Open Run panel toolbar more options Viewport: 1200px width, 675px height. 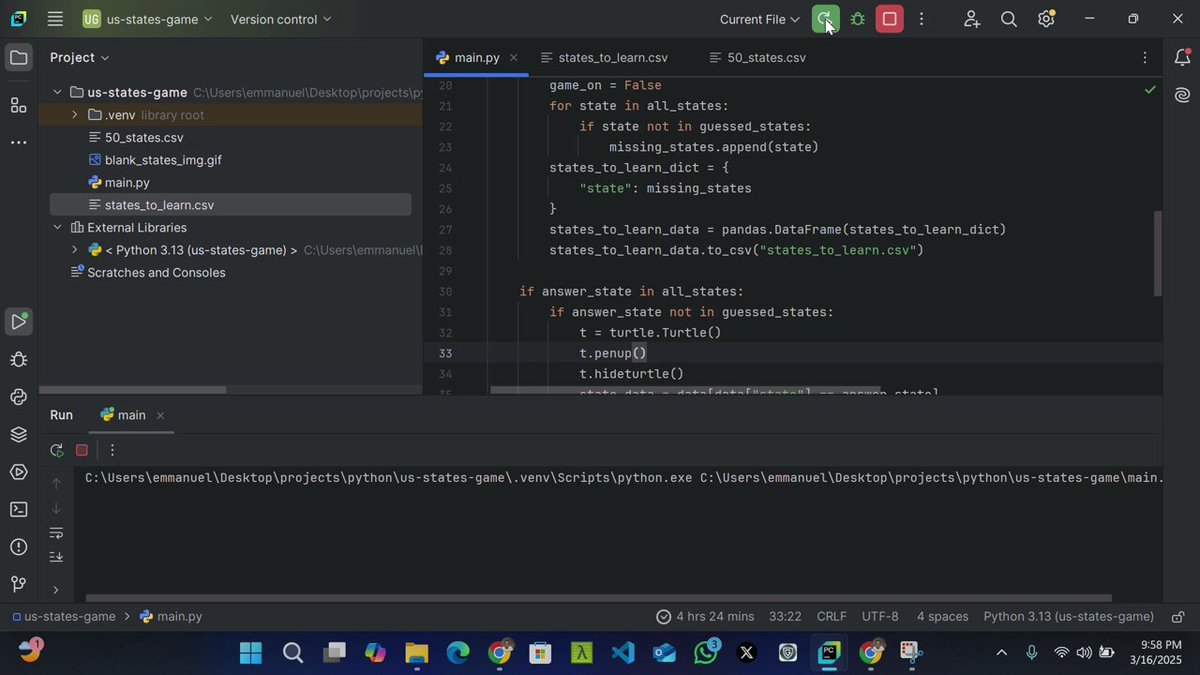tap(112, 451)
